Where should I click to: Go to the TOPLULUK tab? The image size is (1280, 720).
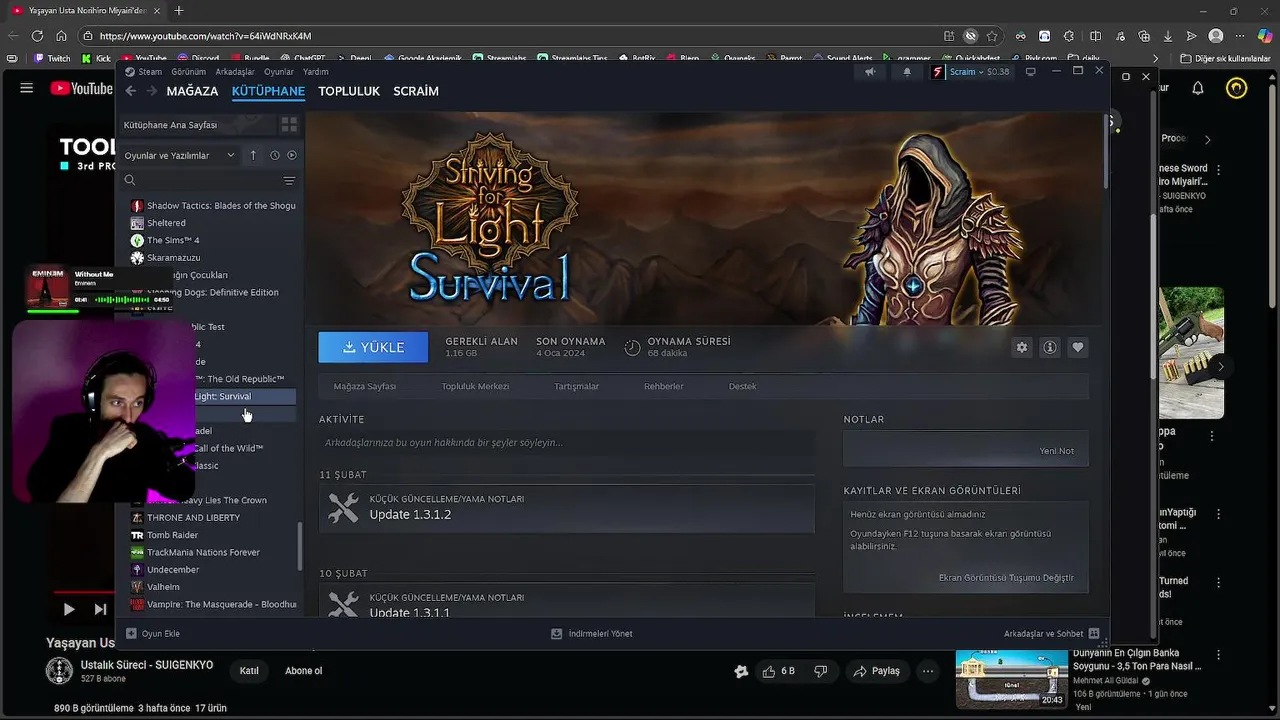[x=349, y=91]
